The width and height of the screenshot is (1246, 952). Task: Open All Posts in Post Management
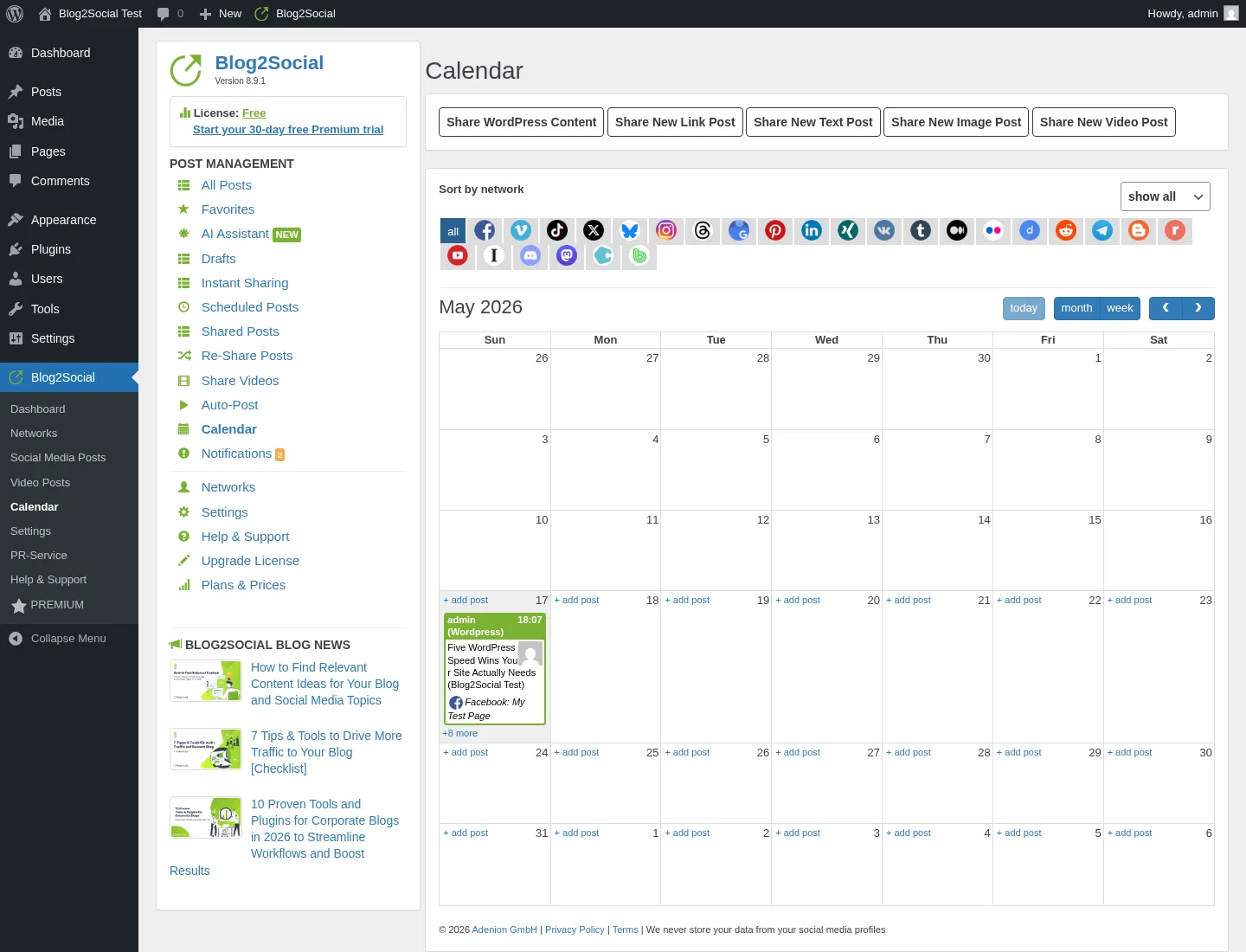click(227, 185)
